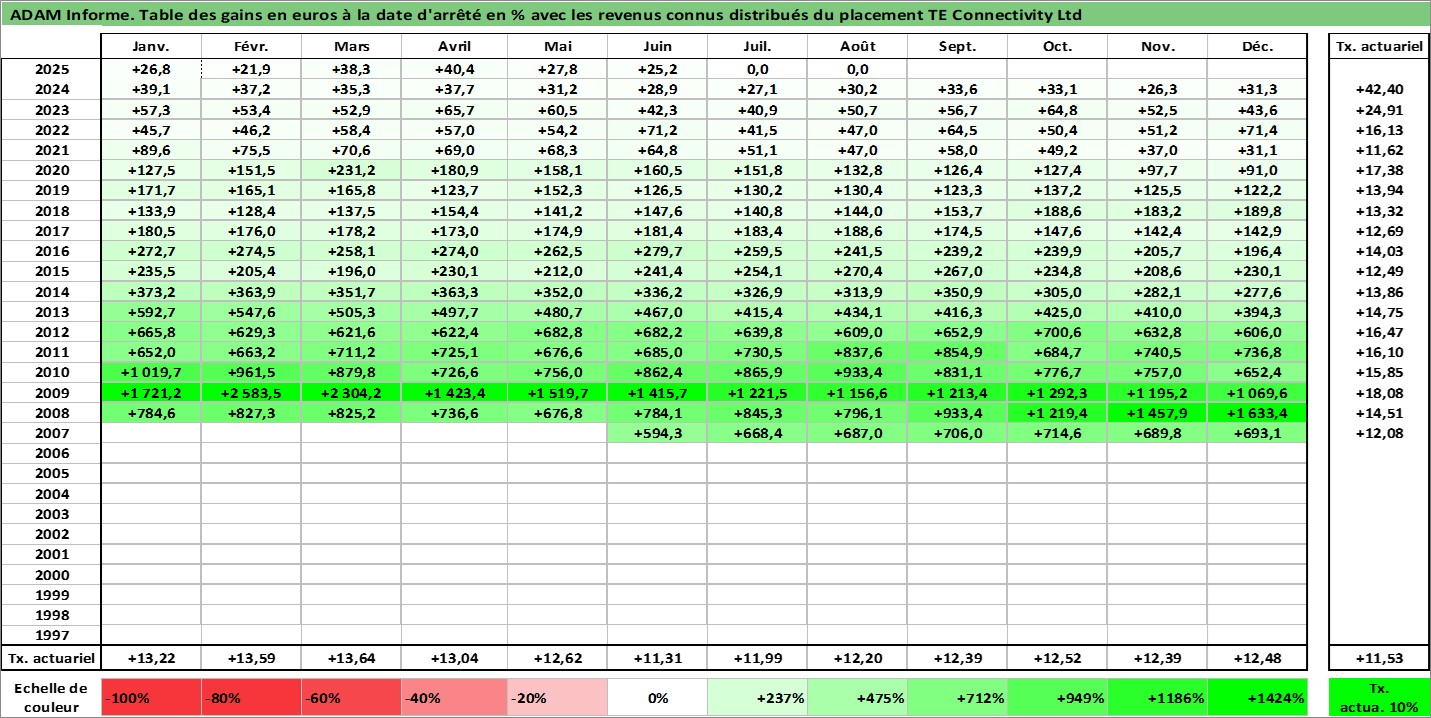Select actuarial rate +12,08 for 2007

pos(1379,433)
